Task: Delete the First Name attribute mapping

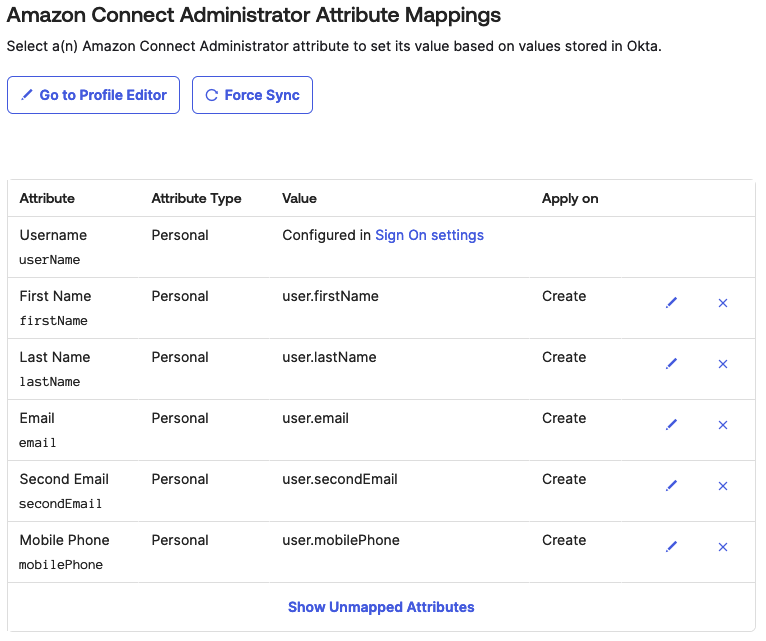Action: click(x=723, y=303)
